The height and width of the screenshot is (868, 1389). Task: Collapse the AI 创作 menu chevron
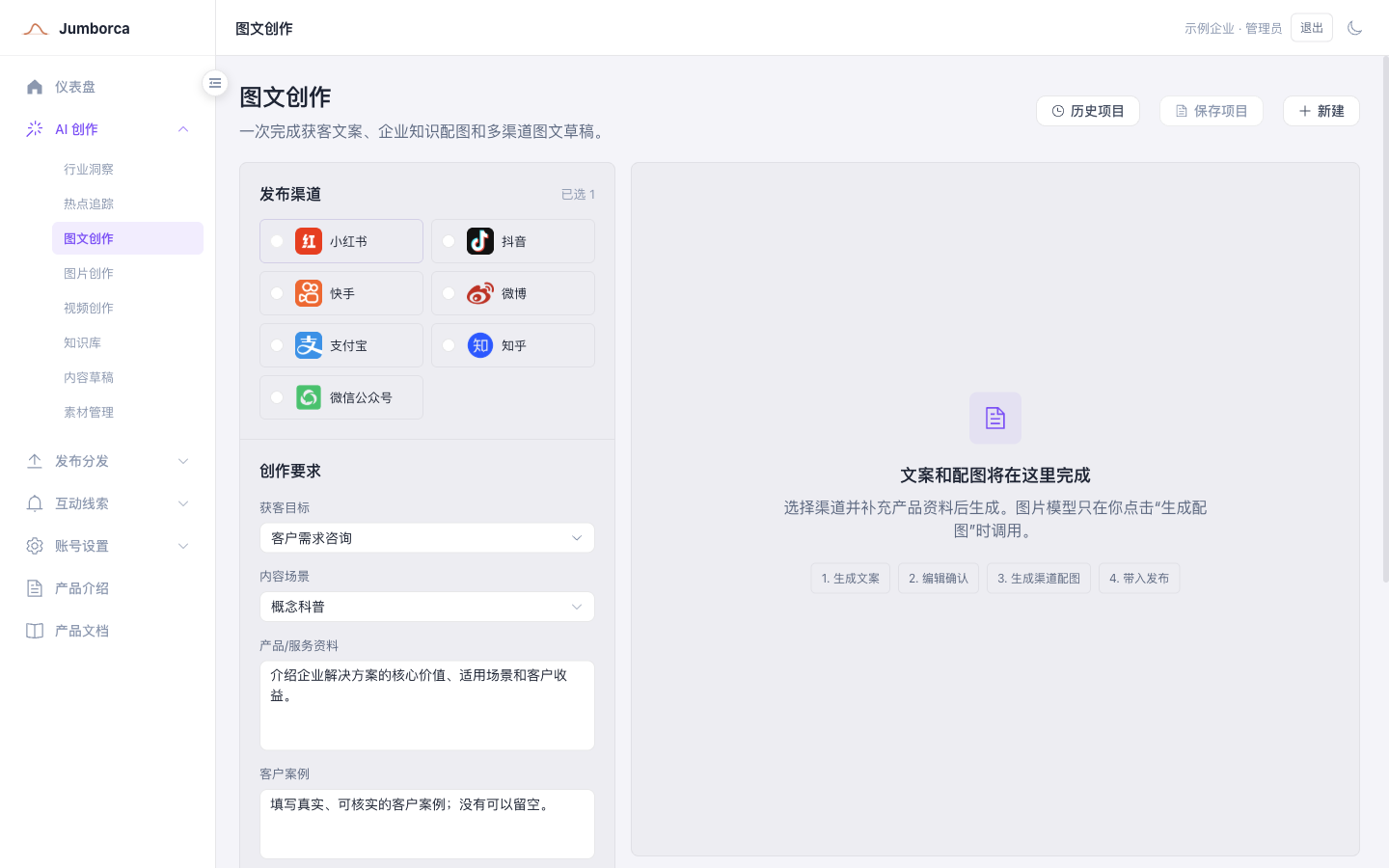[x=183, y=129]
